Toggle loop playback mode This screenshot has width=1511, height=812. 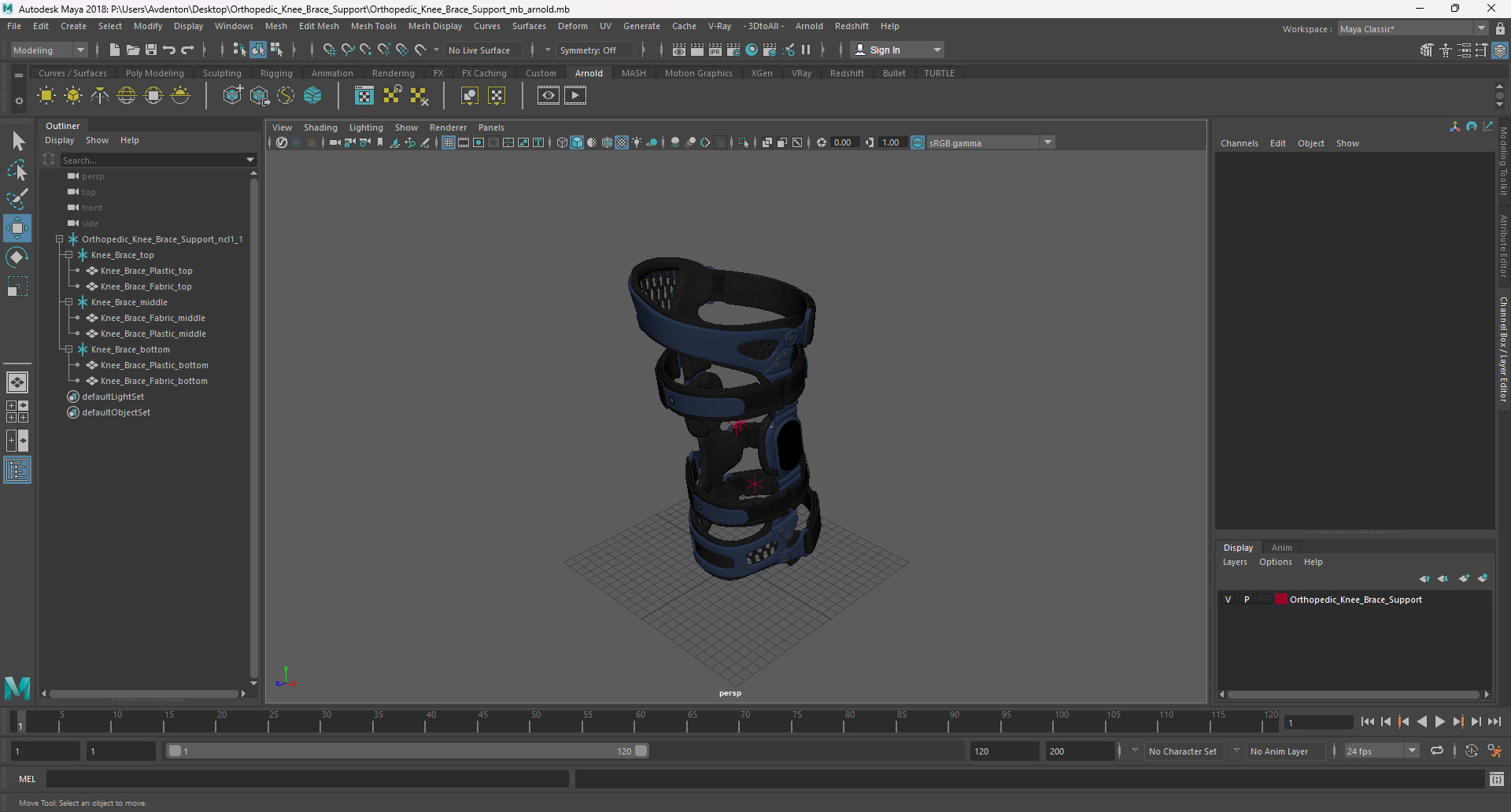[1437, 751]
